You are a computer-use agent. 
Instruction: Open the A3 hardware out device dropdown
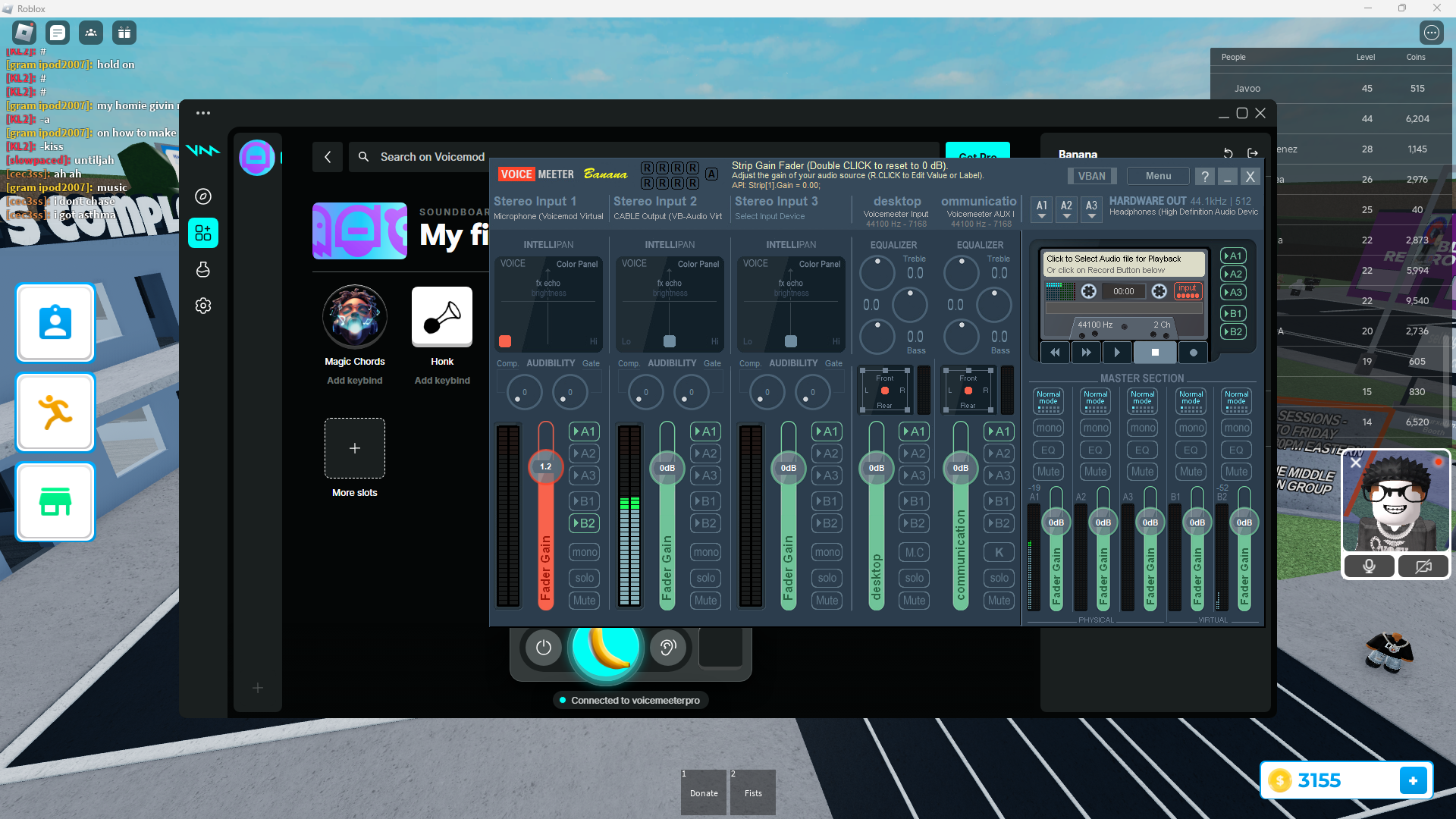(1092, 209)
